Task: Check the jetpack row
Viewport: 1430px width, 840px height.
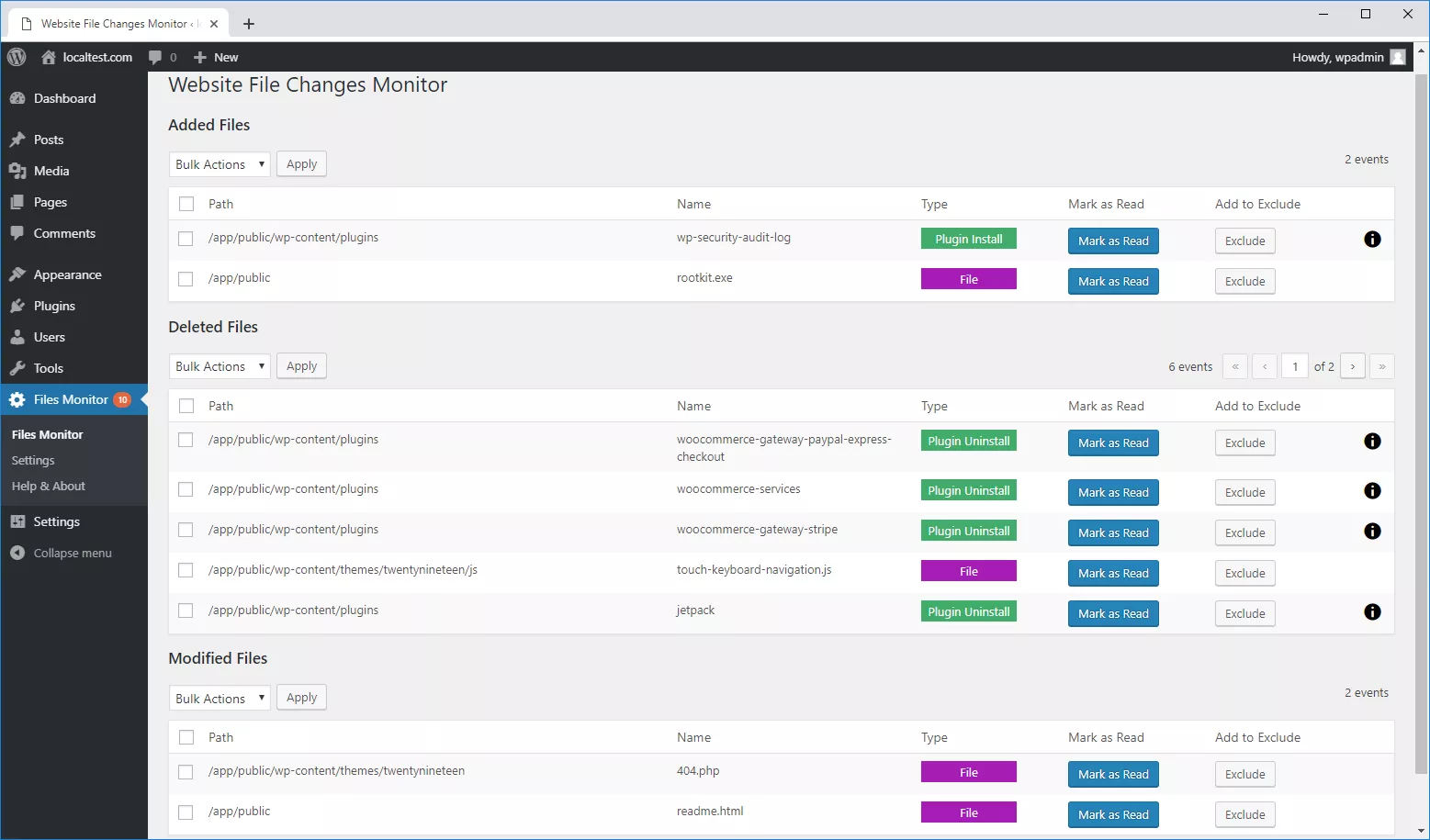Action: [186, 610]
